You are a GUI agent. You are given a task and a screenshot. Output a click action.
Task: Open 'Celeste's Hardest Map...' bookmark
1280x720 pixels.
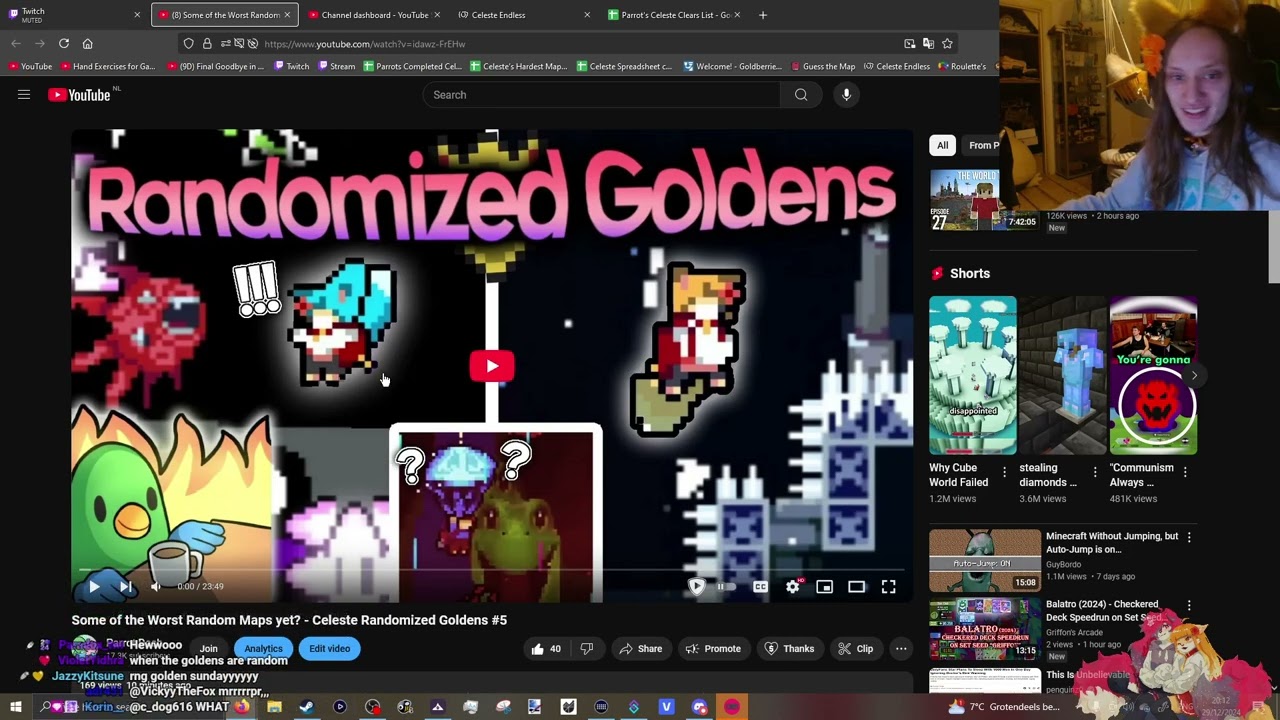[518, 67]
